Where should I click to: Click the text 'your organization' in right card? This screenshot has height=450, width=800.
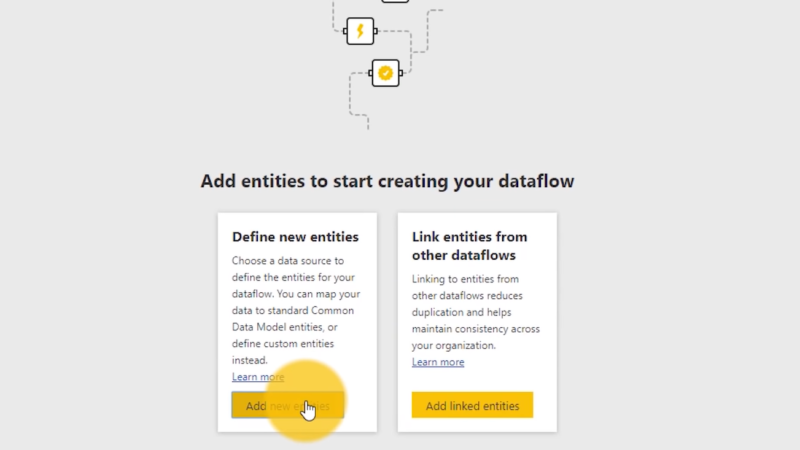click(x=454, y=346)
